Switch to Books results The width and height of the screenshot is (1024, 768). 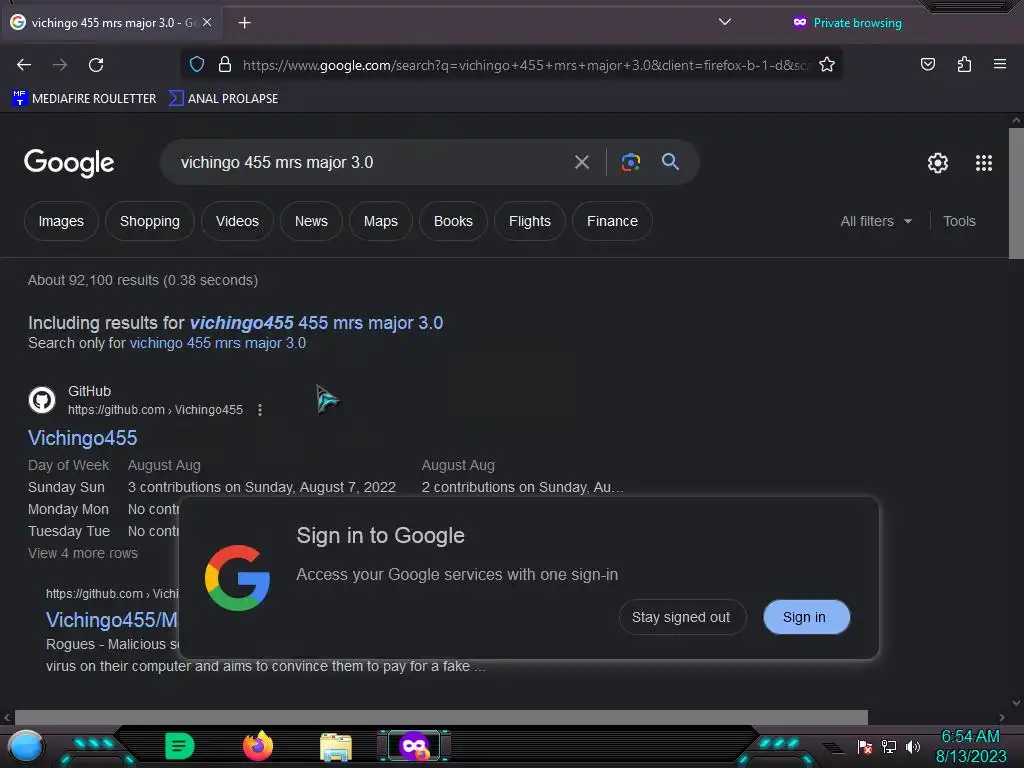(453, 221)
